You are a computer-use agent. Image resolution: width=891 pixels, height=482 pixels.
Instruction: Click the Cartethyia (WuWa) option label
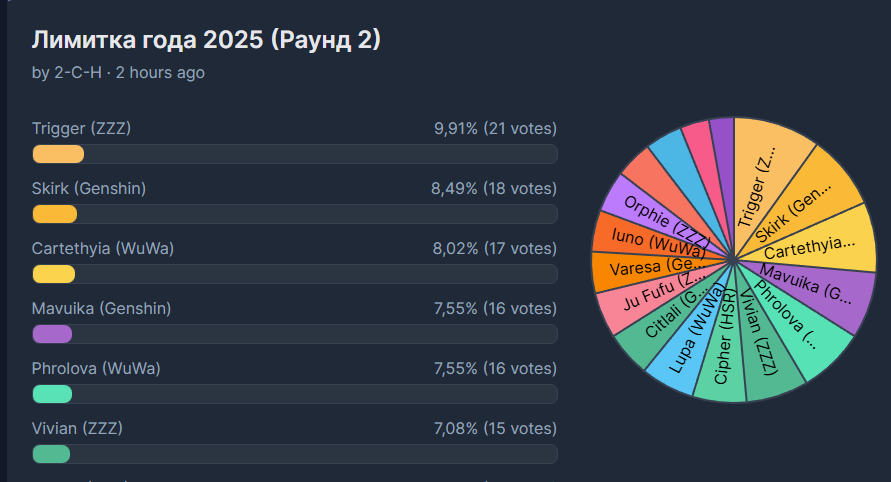click(x=103, y=248)
